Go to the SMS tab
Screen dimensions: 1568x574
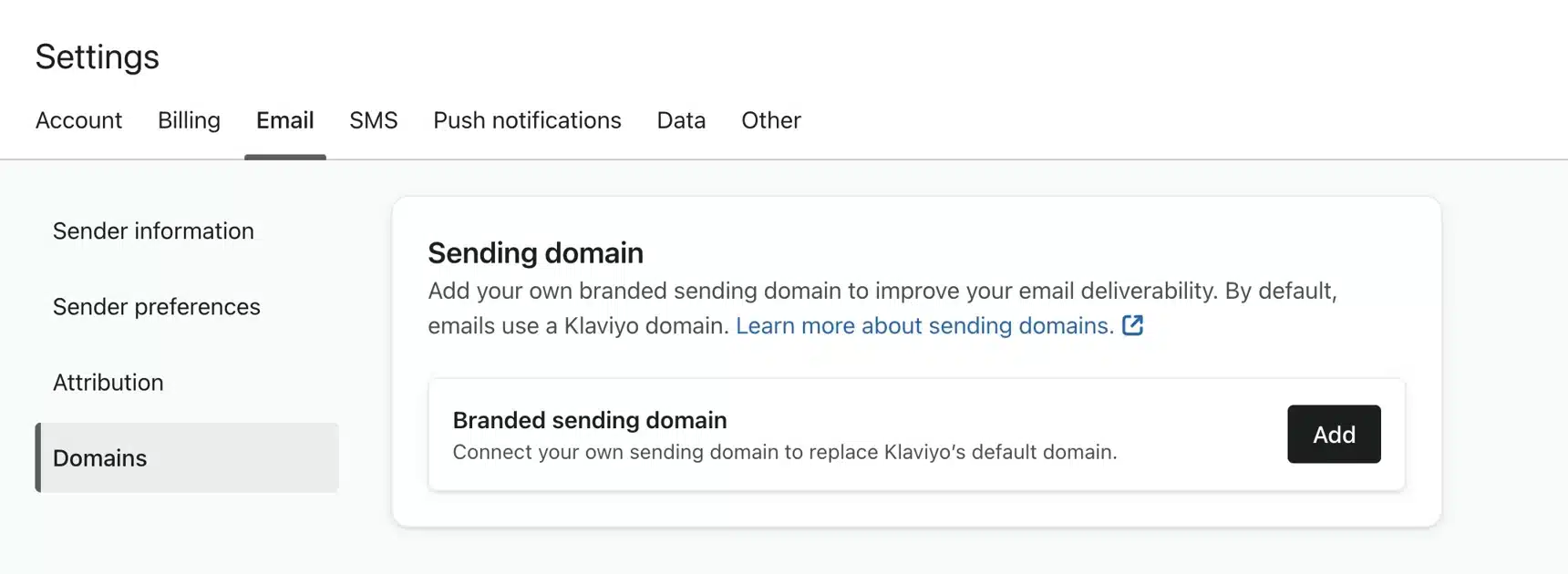373,120
